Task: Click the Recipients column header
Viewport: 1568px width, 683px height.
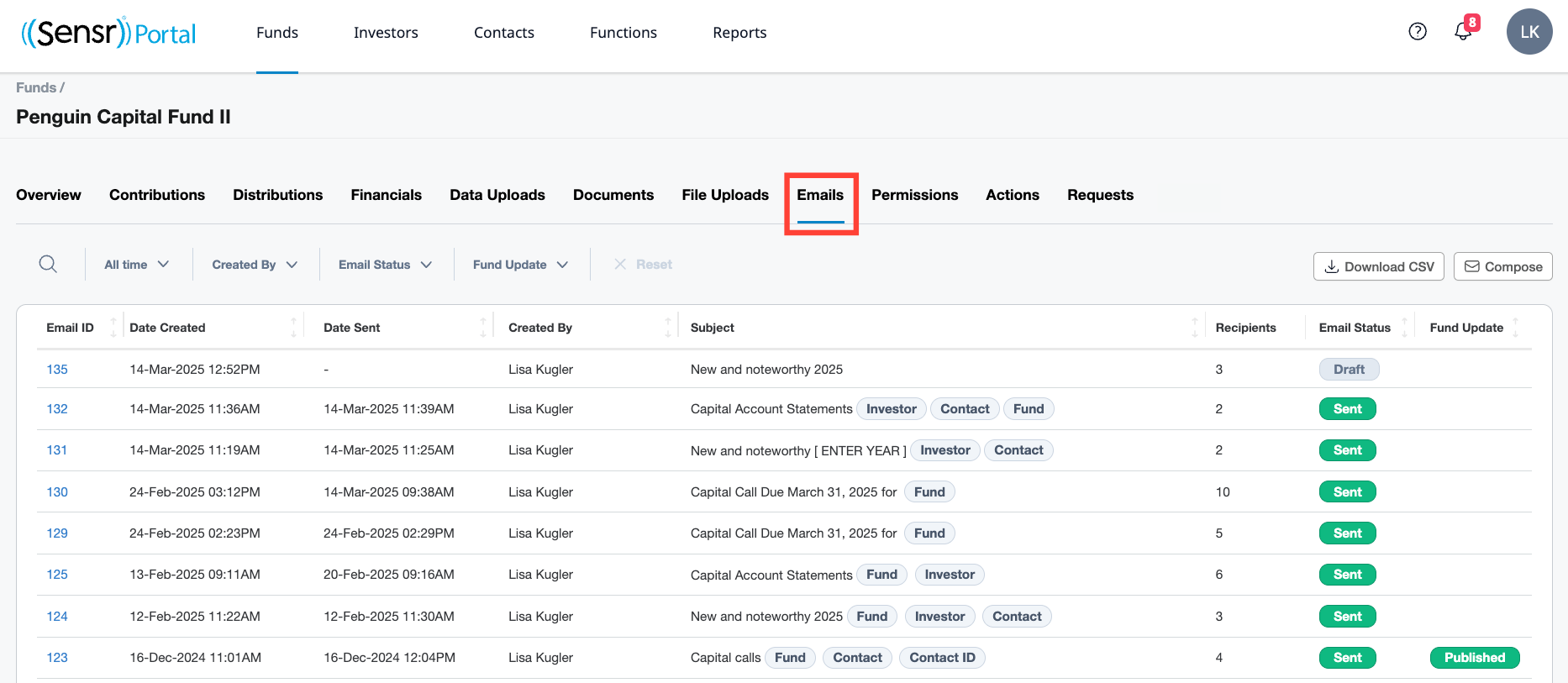Action: [x=1245, y=328]
